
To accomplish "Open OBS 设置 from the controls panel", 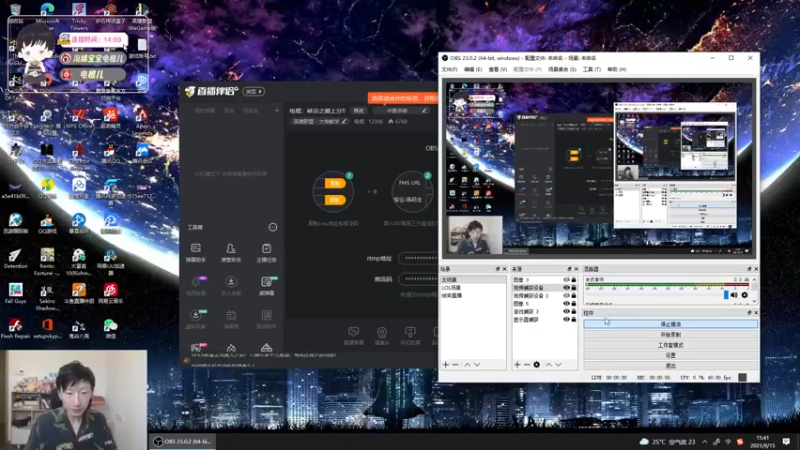I will coord(670,355).
